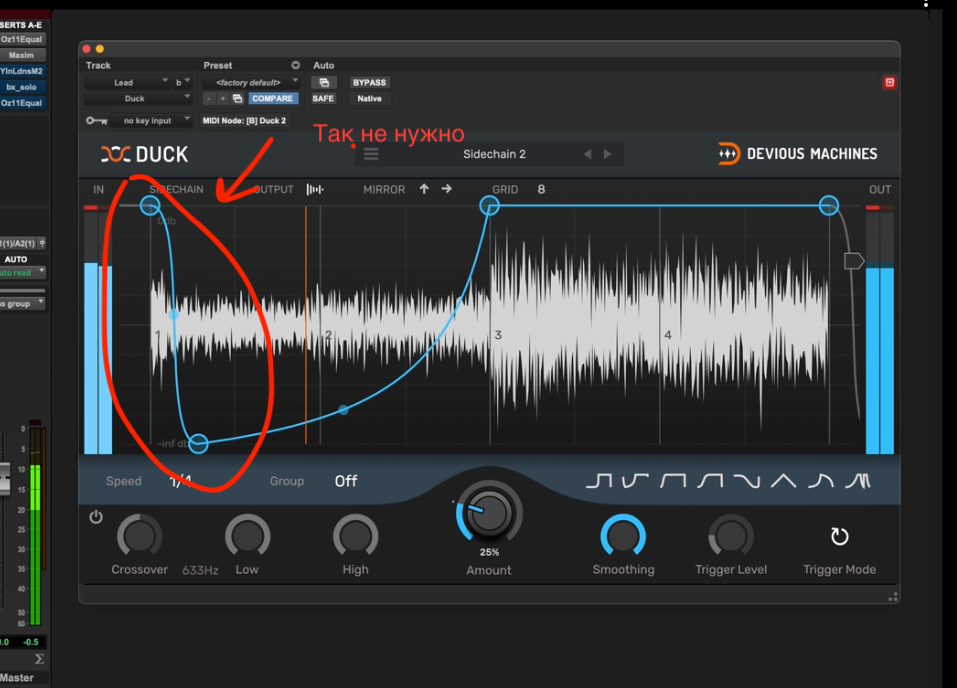
Task: Adjust the Crossover knob
Action: (139, 537)
